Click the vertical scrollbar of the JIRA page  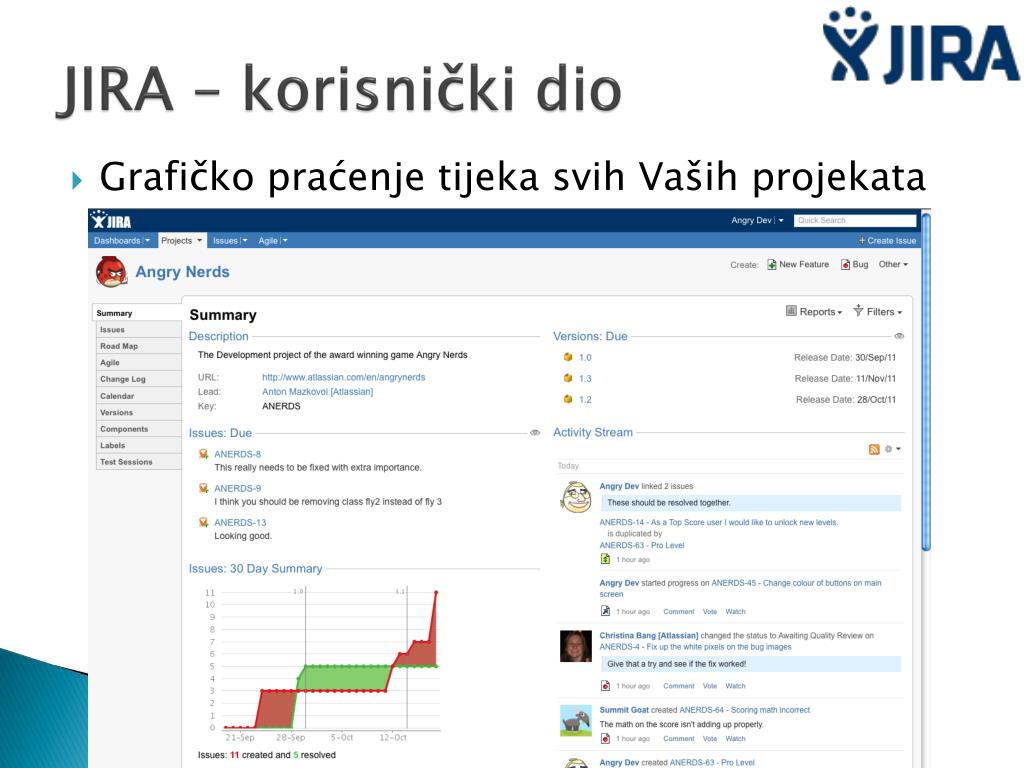click(925, 383)
